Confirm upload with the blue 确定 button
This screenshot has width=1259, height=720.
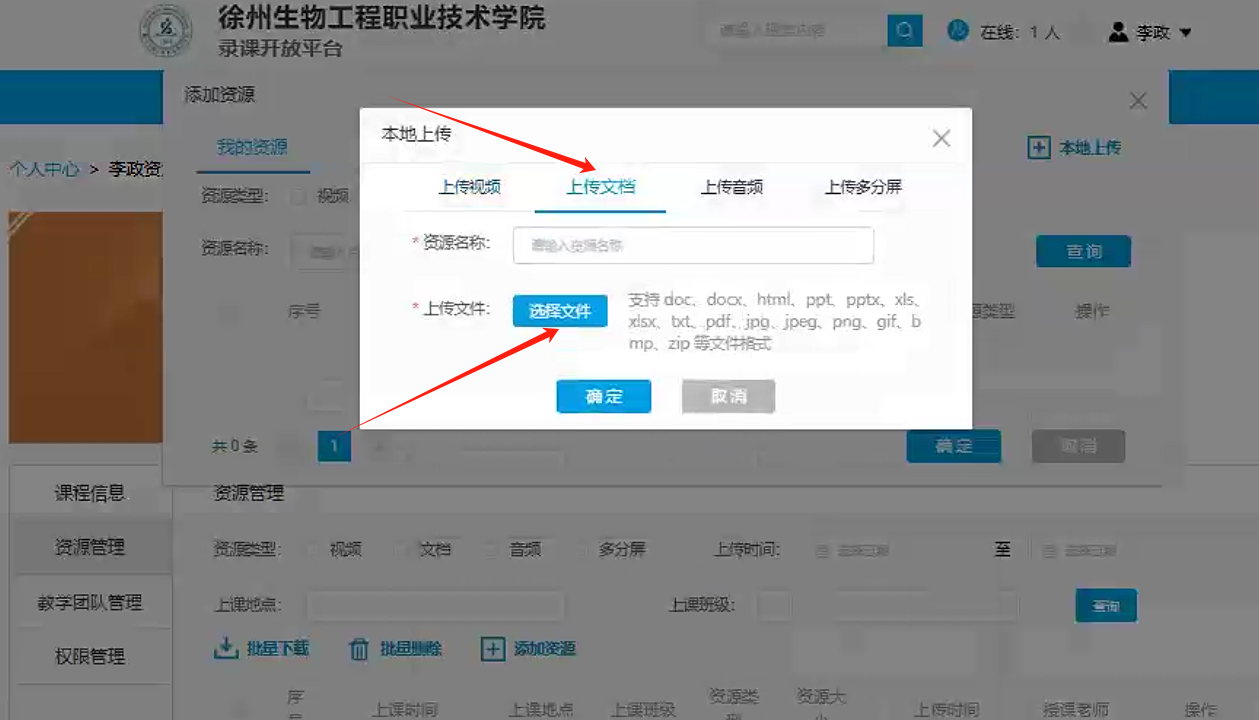(603, 396)
